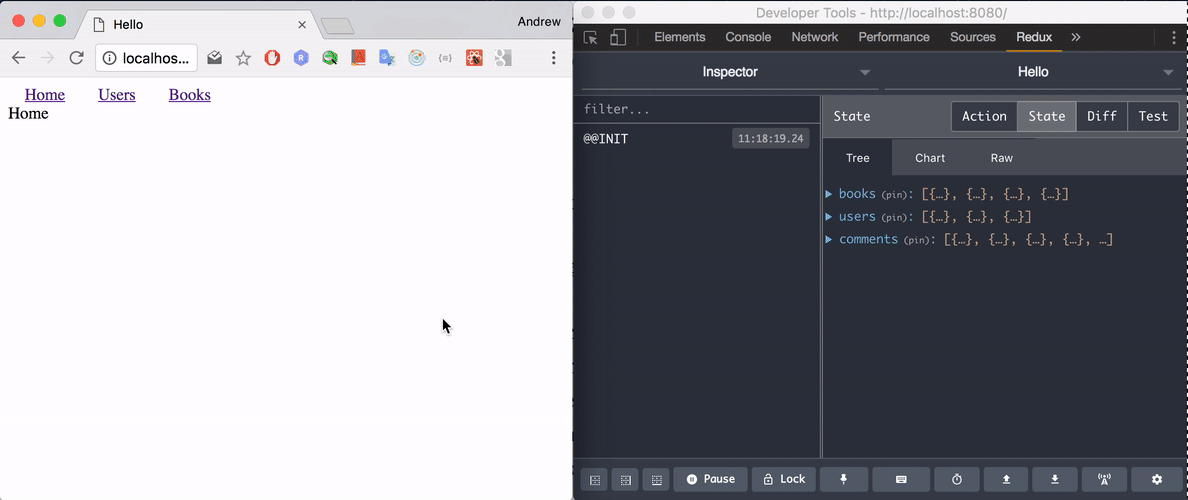Follow the Books link on the page
This screenshot has height=500, width=1188.
pyautogui.click(x=189, y=95)
